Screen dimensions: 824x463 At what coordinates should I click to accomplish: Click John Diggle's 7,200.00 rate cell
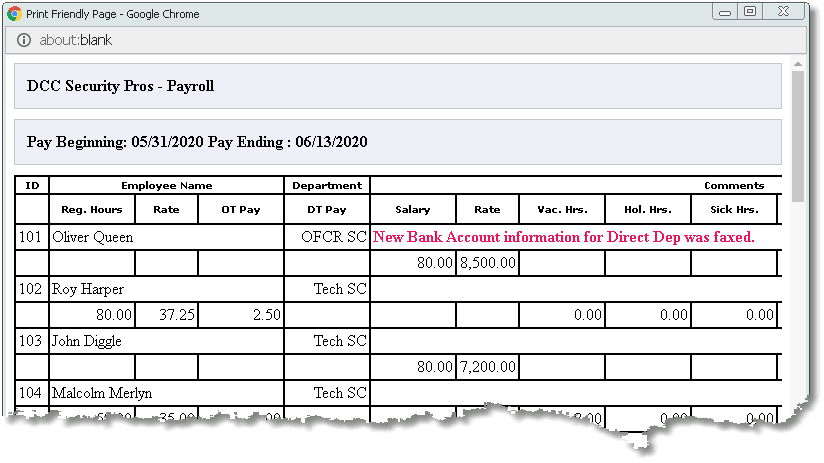point(488,367)
